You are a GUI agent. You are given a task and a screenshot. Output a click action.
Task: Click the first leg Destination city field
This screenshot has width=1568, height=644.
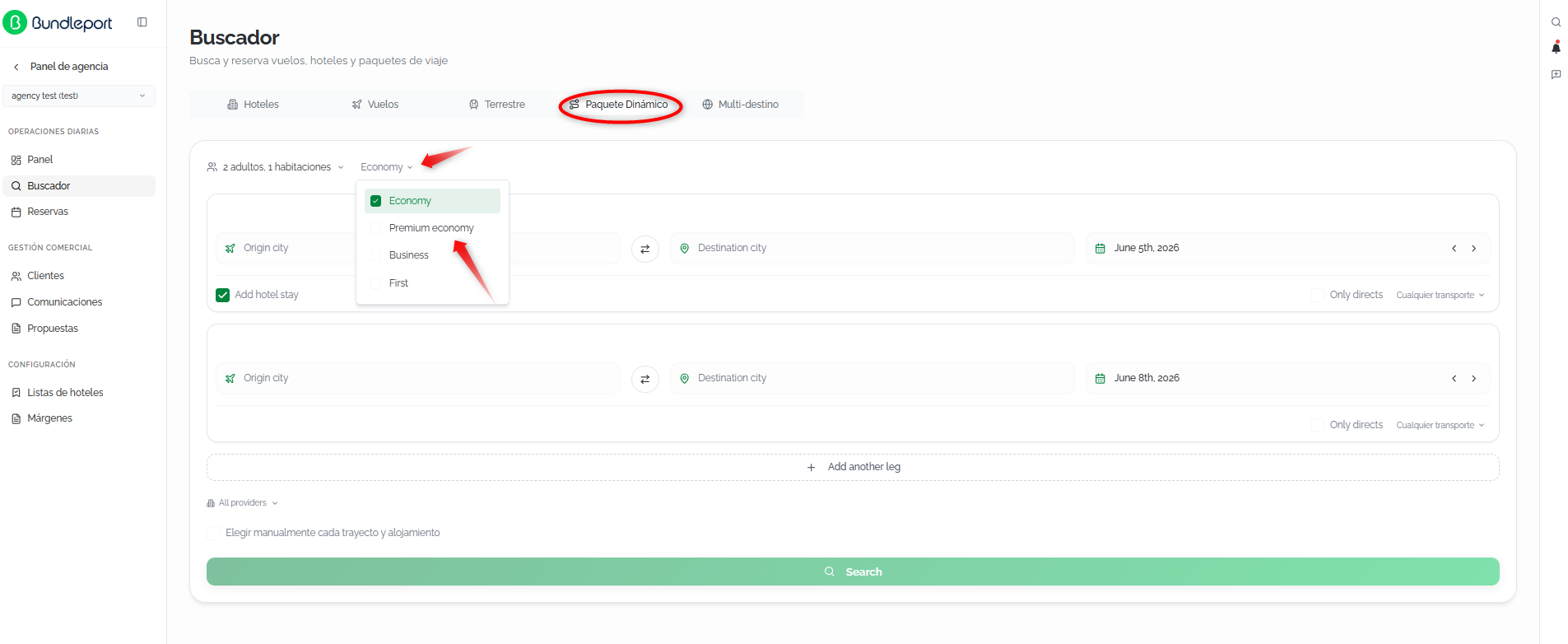pos(872,248)
